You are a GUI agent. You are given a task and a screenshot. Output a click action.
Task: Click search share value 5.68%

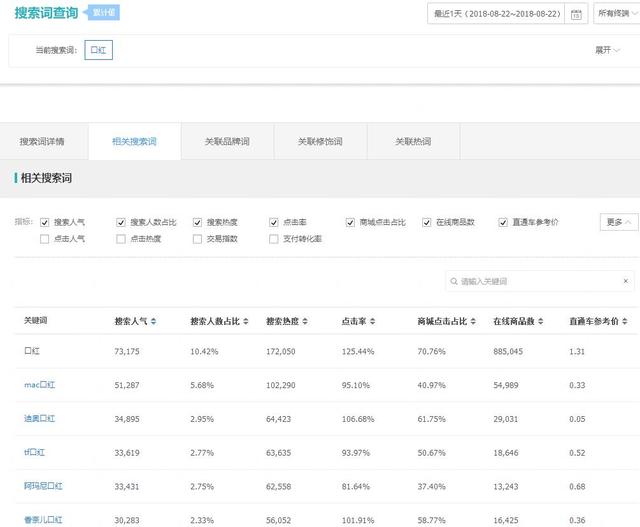202,385
